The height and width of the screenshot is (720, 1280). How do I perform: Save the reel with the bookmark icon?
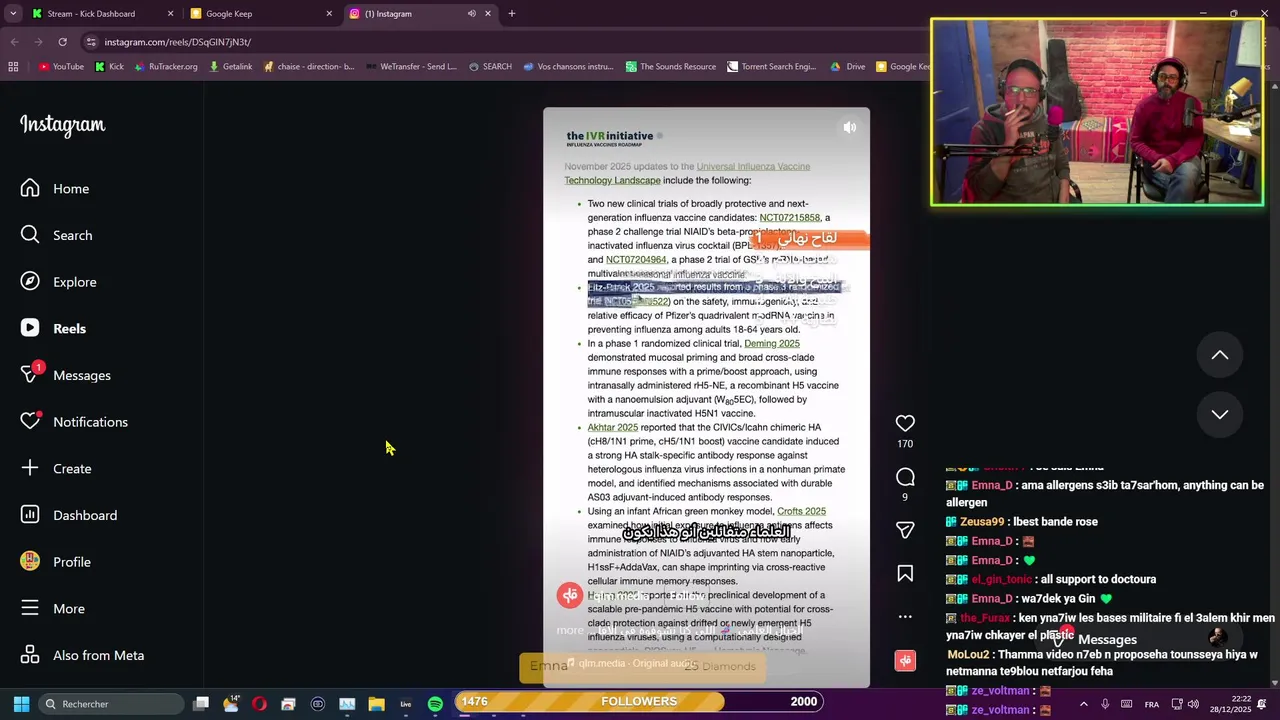(905, 573)
